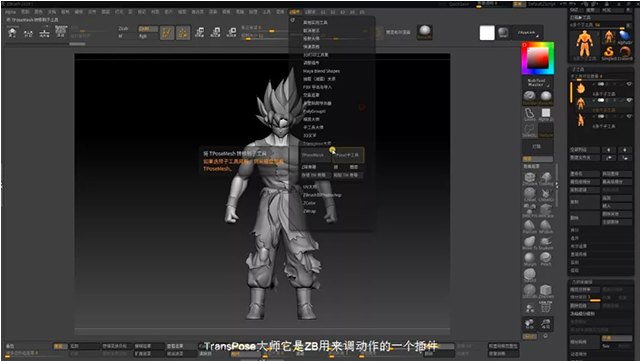The height and width of the screenshot is (361, 640).
Task: Open the Alpha menu in menu bar
Action: (11, 12)
